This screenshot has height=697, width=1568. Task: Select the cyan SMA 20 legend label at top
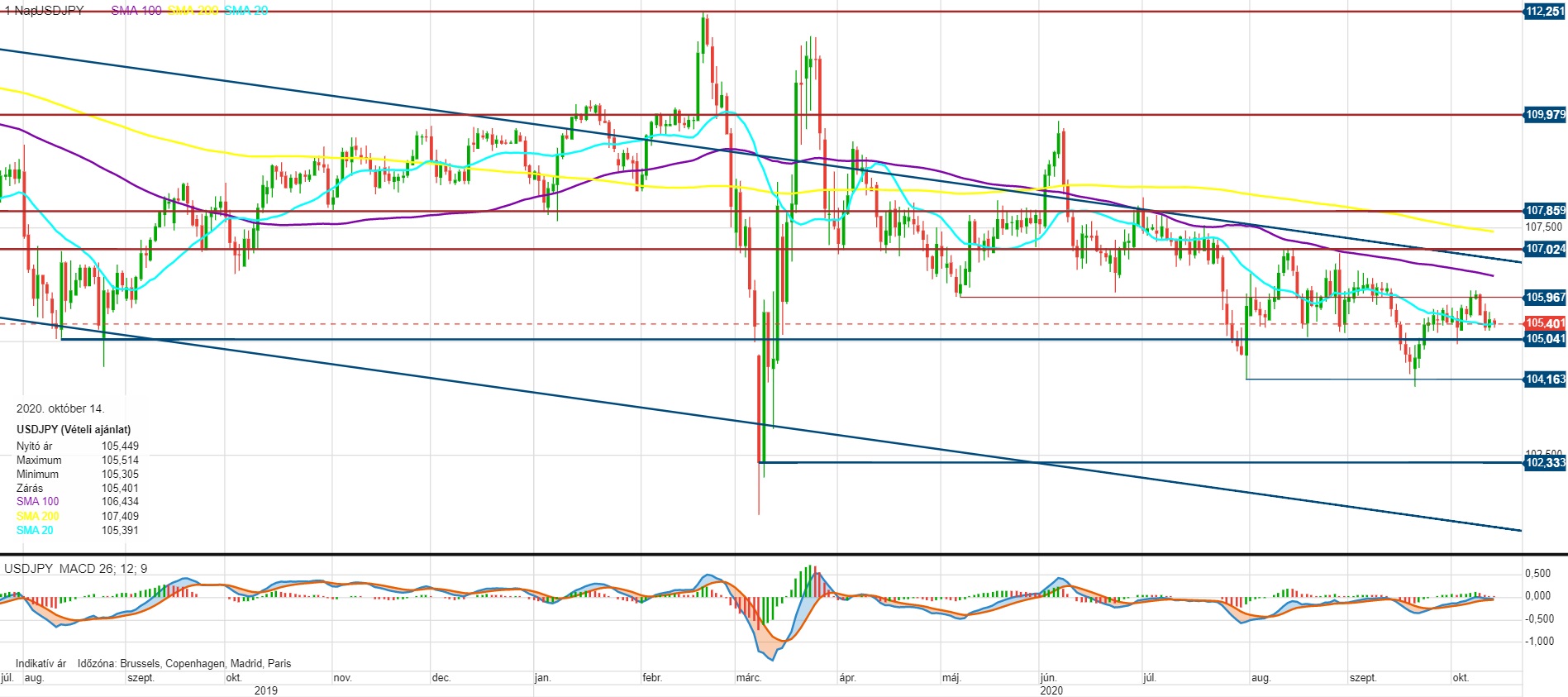tap(246, 11)
